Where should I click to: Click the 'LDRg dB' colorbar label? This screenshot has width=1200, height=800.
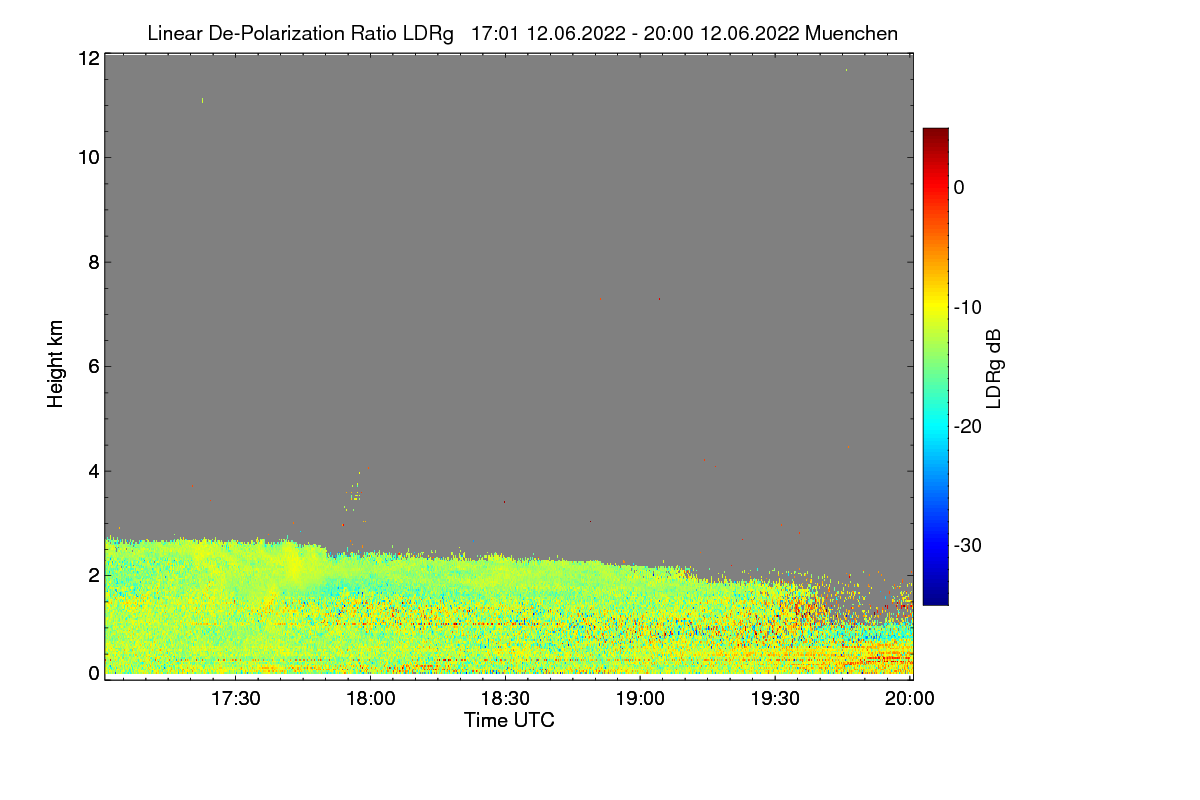click(x=994, y=368)
